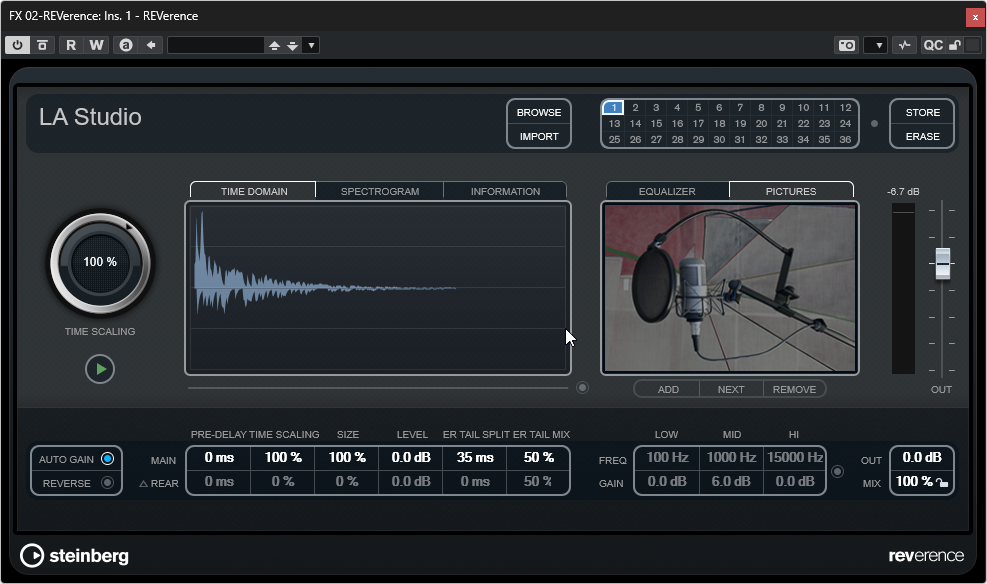Click the Mid gain 6.0 dB value
The image size is (987, 584).
point(731,481)
